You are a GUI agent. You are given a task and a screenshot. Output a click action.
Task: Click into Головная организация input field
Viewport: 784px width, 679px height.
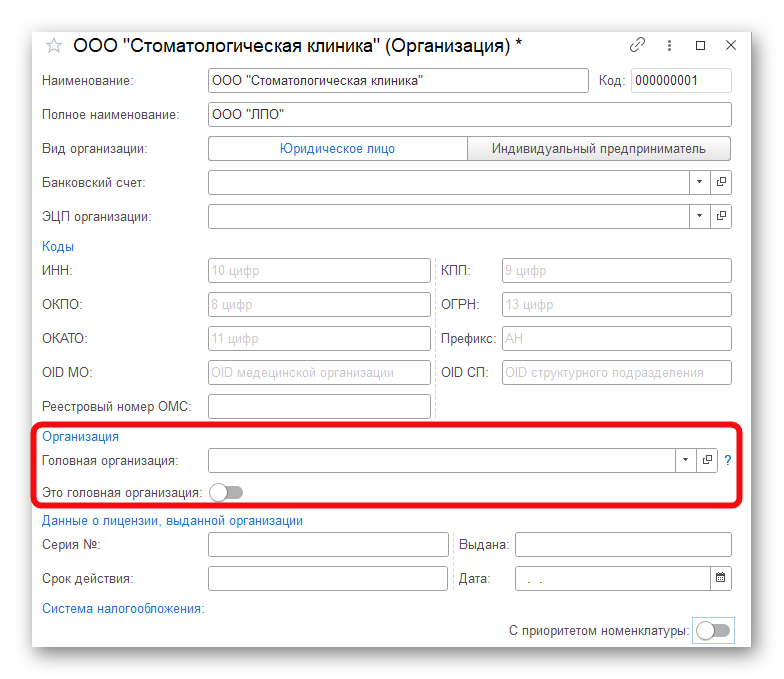click(x=442, y=460)
